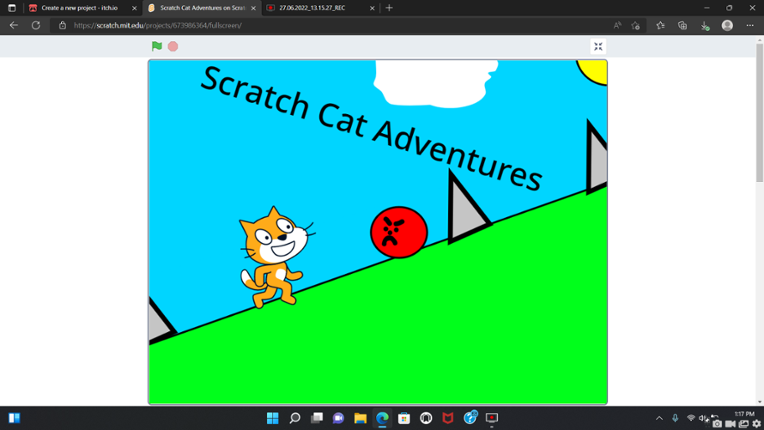
Task: Open McAfee from taskbar
Action: pos(448,418)
